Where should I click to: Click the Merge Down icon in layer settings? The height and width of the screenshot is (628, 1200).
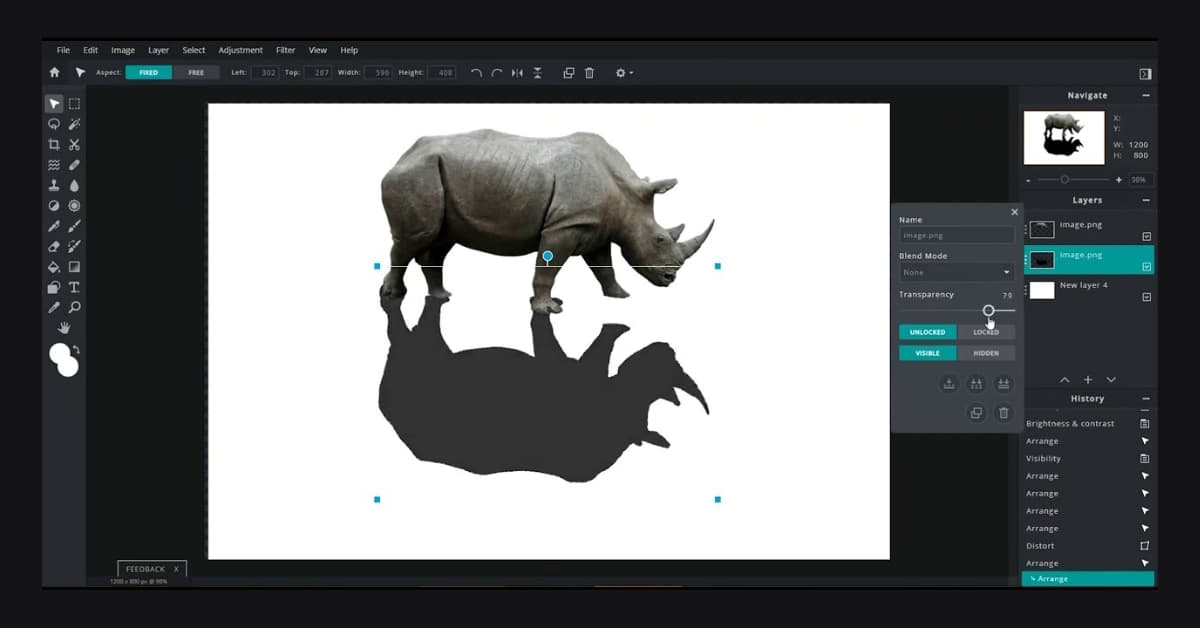pos(948,383)
